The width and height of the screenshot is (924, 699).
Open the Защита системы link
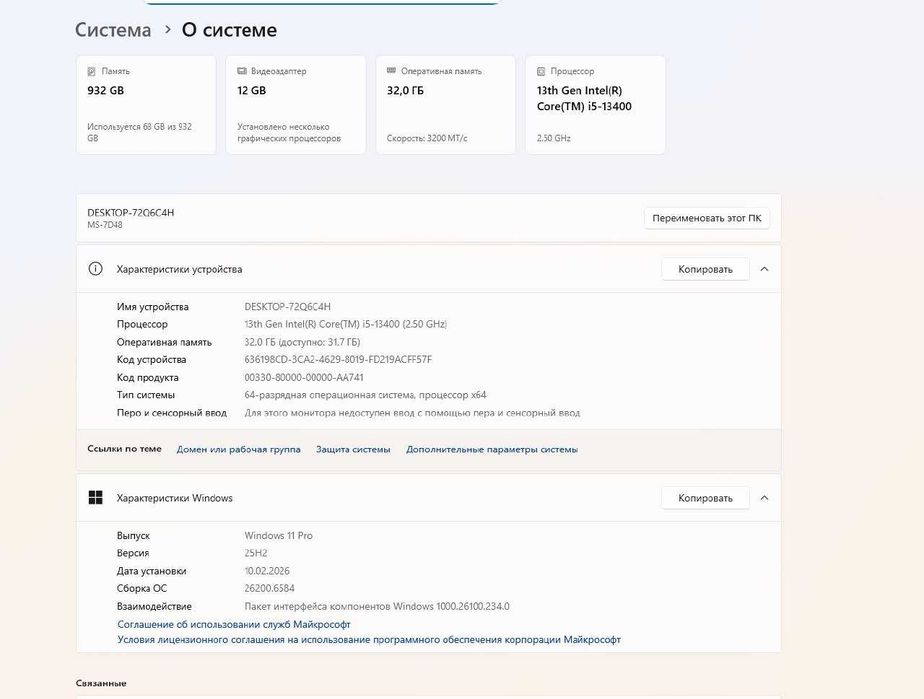[x=353, y=450]
